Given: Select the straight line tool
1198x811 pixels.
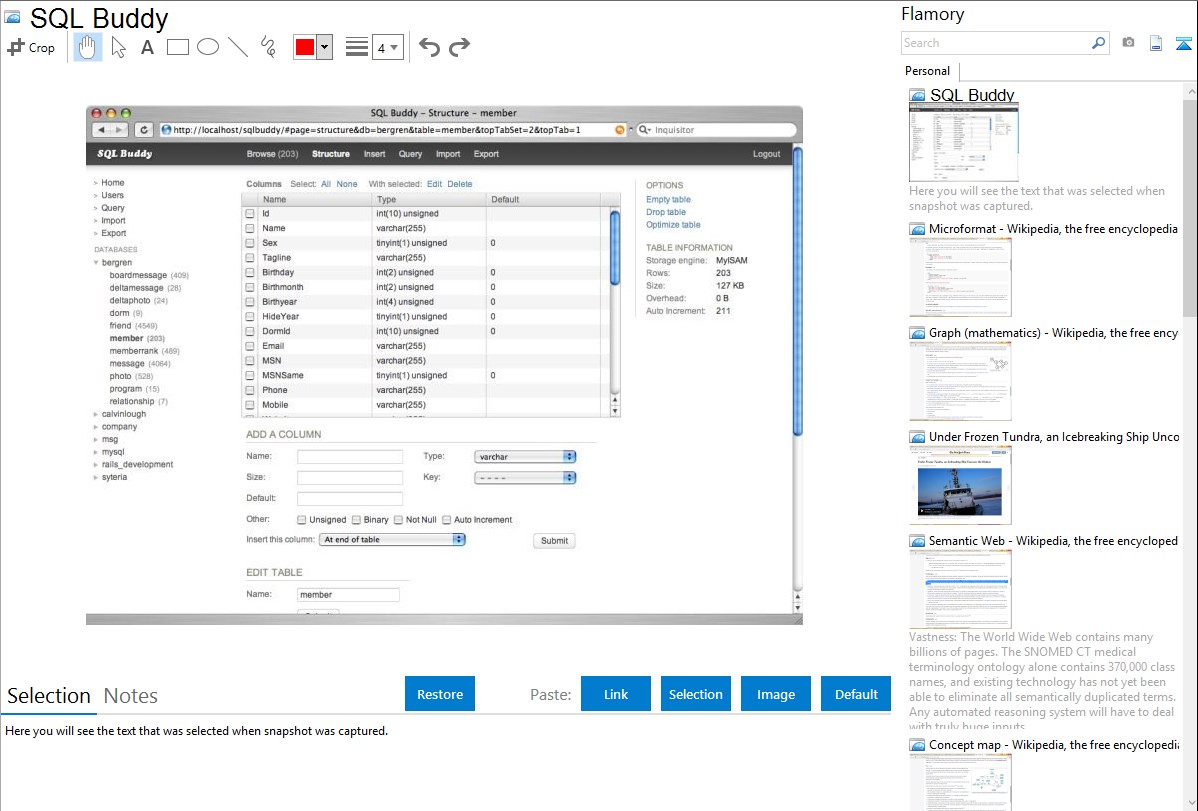Looking at the screenshot, I should coord(238,47).
